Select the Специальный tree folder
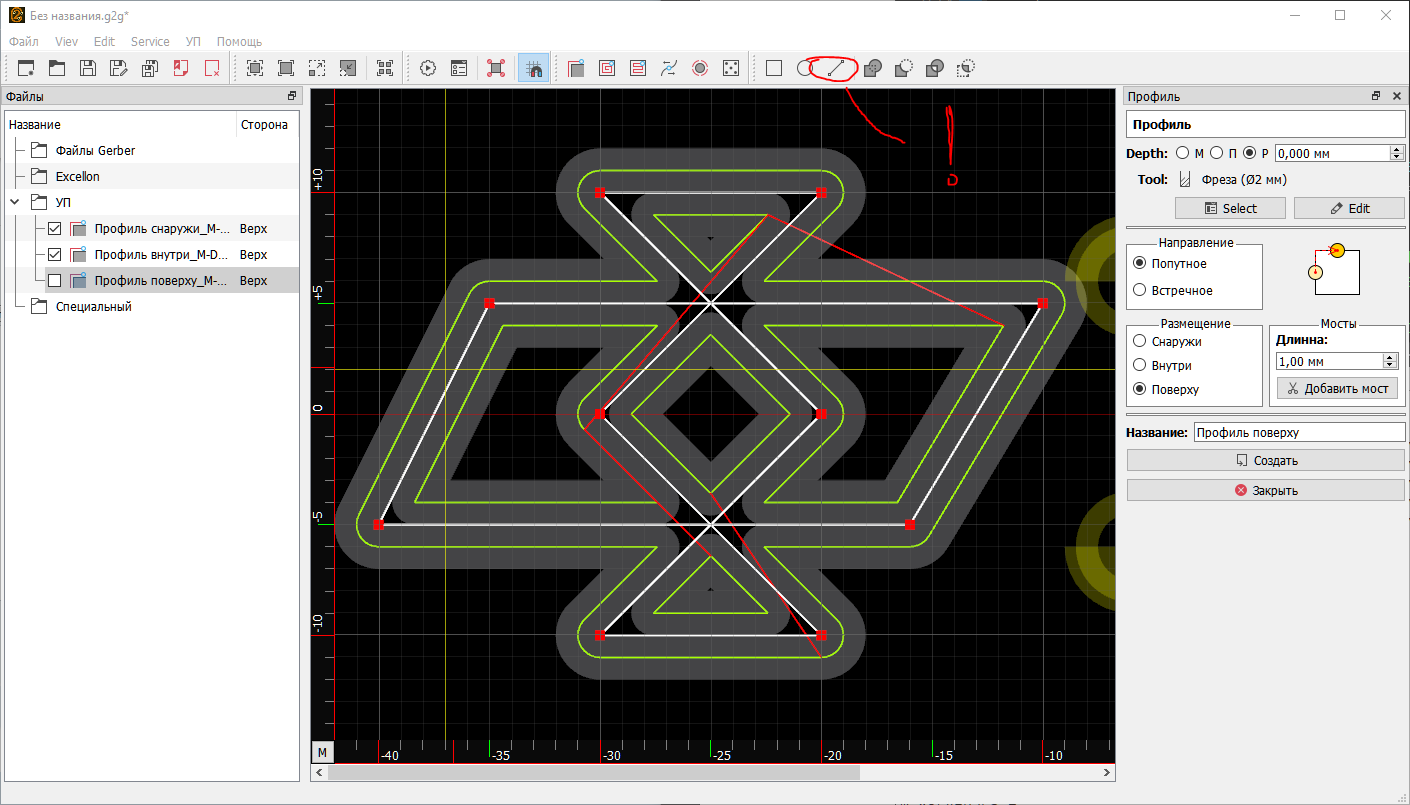 pos(93,307)
